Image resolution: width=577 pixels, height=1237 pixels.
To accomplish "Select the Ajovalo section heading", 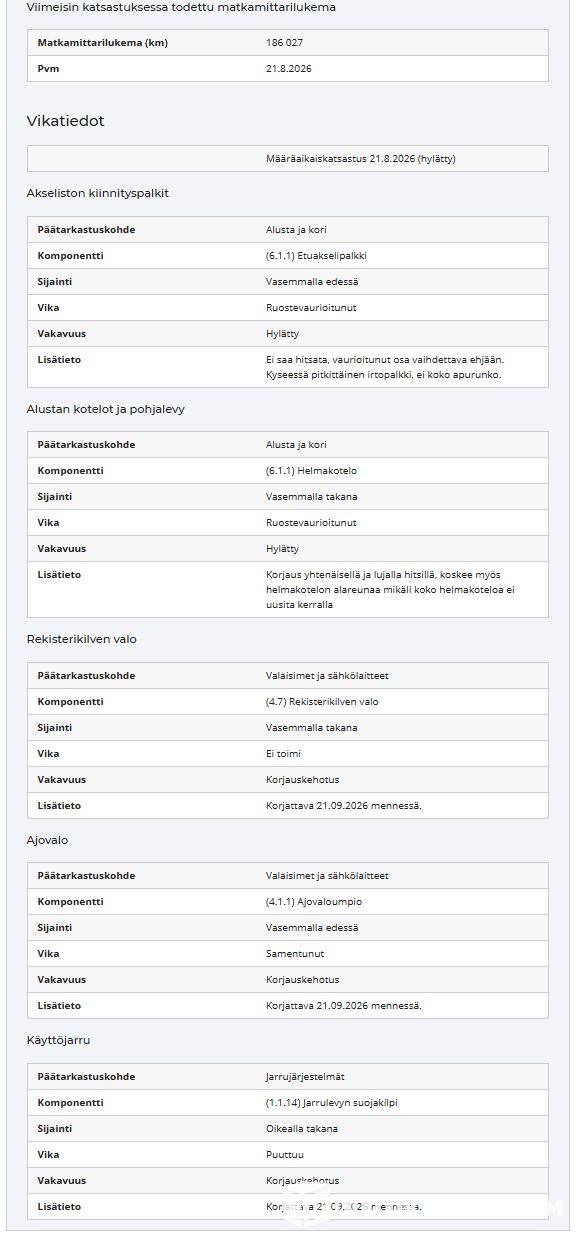I will click(48, 840).
